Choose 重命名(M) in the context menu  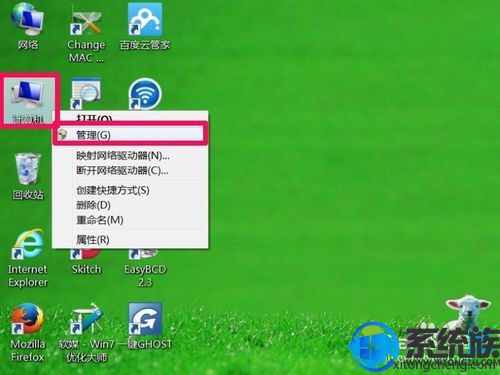pyautogui.click(x=131, y=220)
